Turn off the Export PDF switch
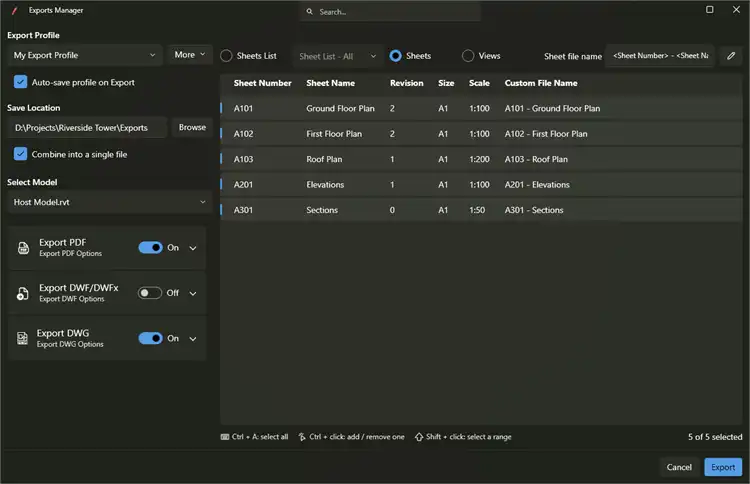 (151, 248)
